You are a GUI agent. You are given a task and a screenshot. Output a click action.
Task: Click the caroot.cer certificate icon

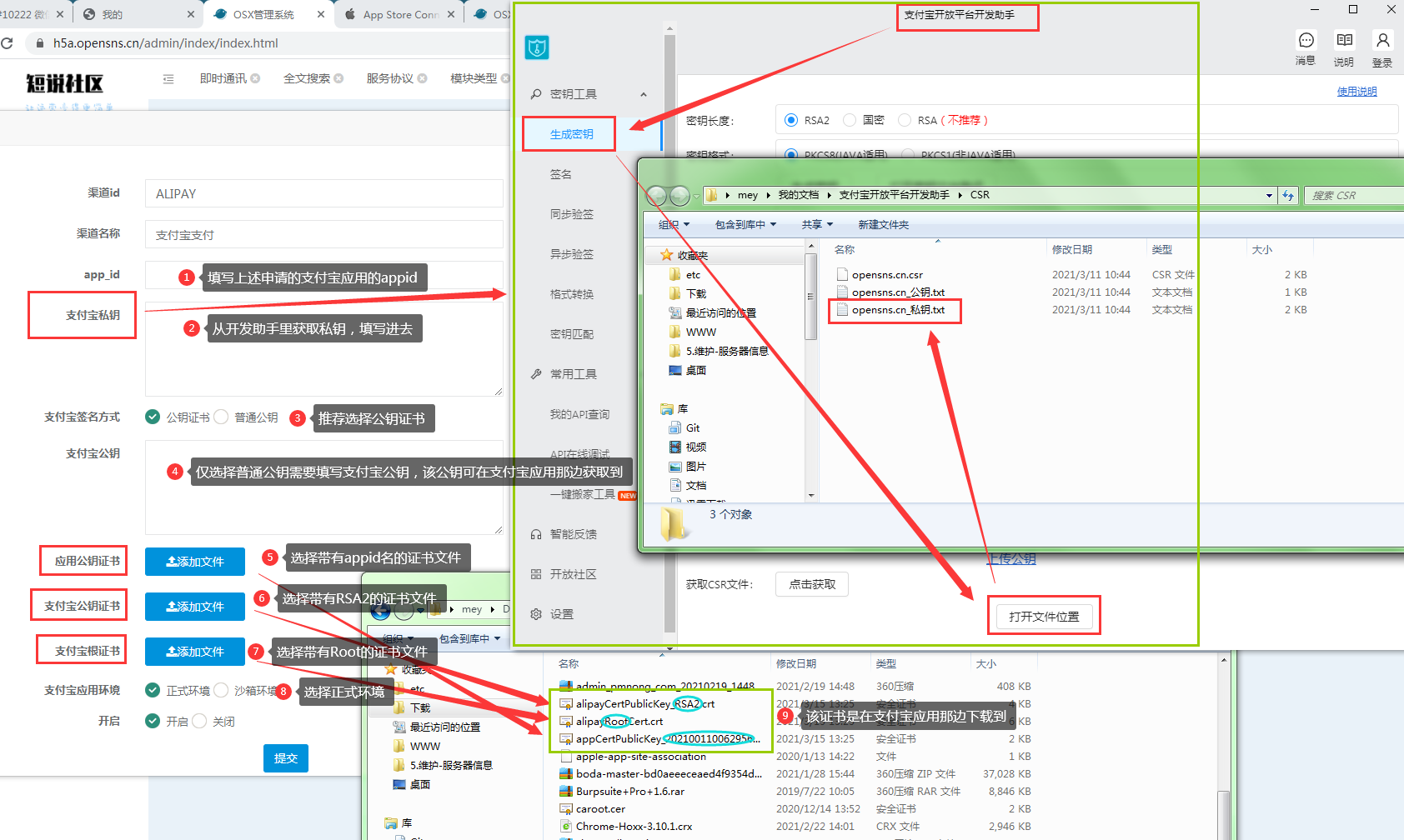pos(566,809)
